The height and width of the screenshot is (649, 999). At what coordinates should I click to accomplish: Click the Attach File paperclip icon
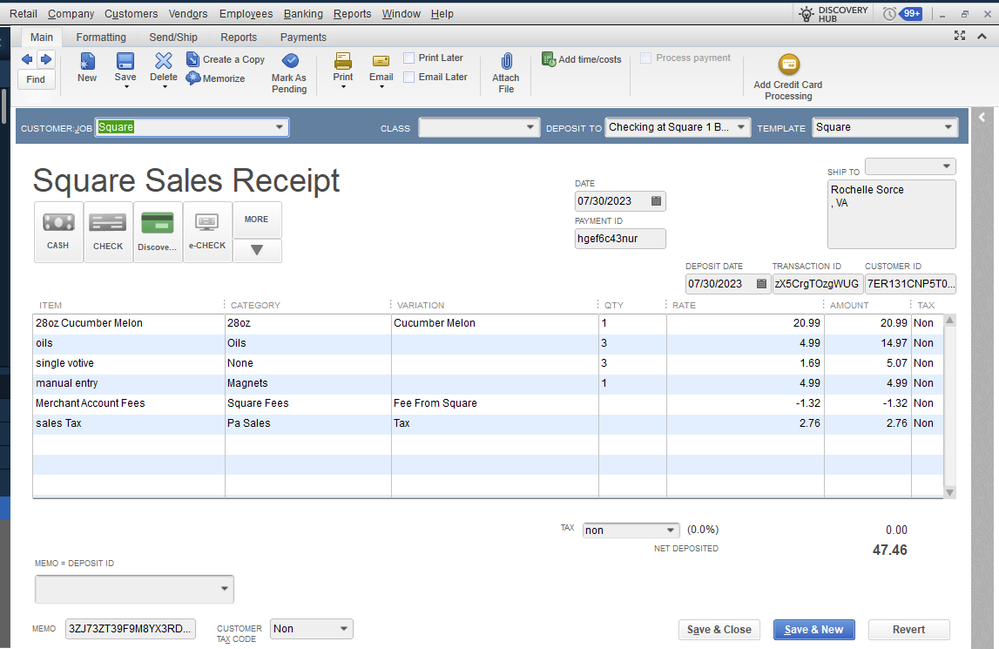coord(506,62)
